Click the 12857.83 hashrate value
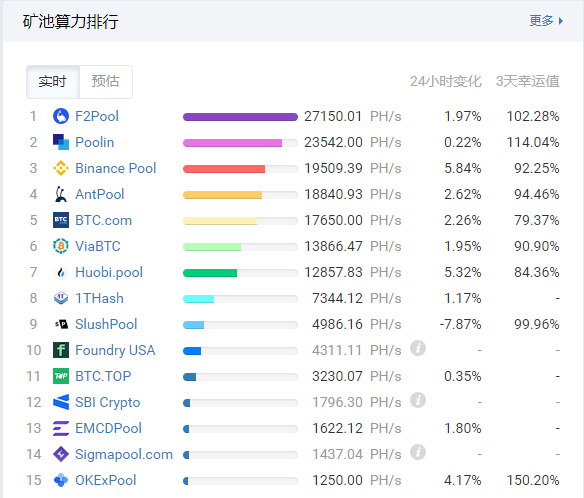 point(333,272)
